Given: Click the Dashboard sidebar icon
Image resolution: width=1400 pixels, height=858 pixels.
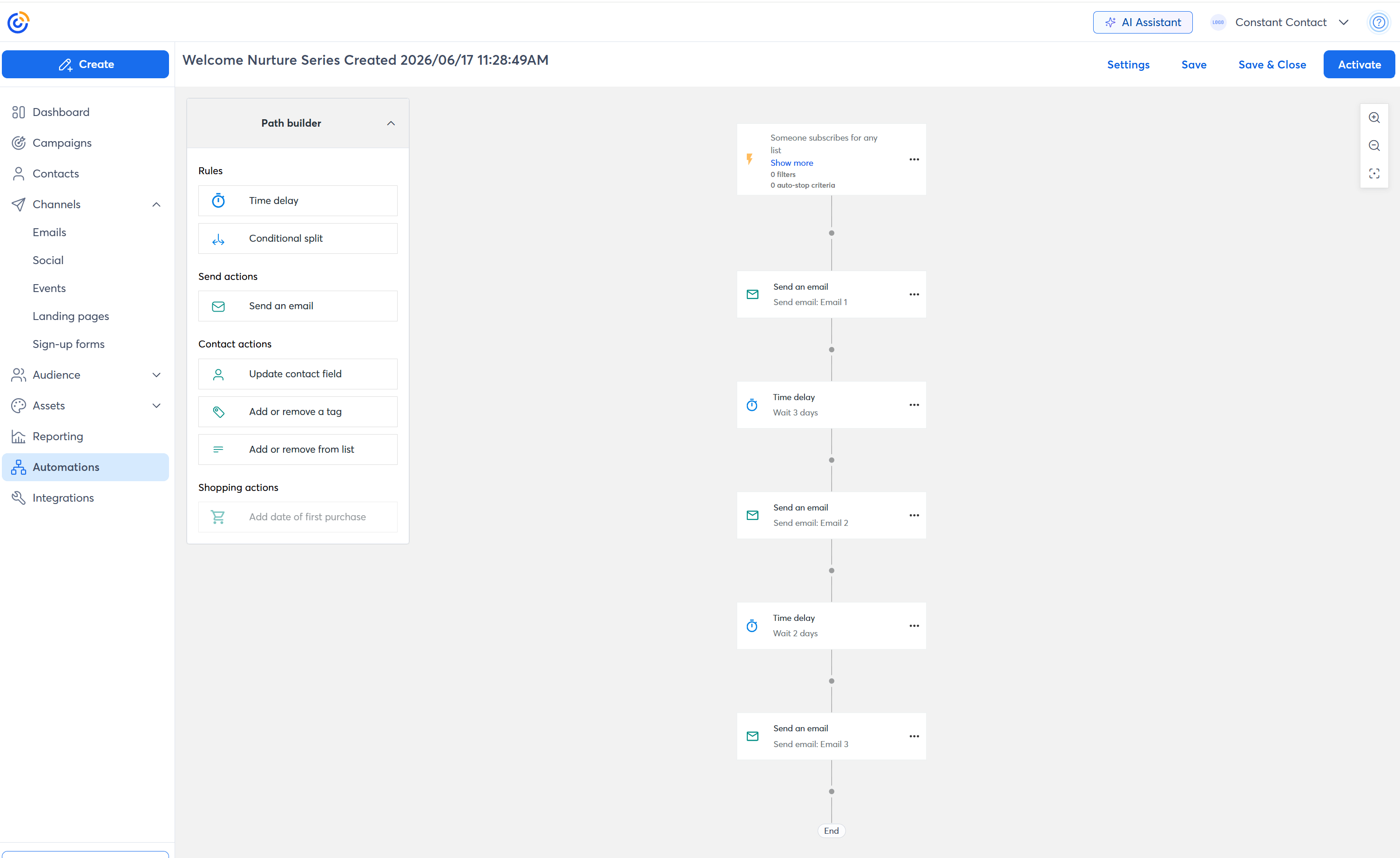Looking at the screenshot, I should click(x=18, y=112).
